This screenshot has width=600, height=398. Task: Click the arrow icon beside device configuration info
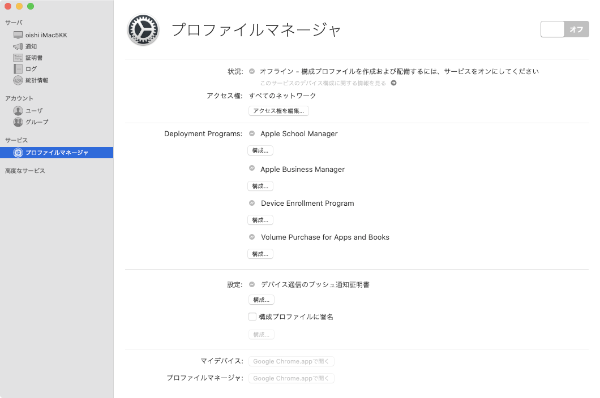(393, 83)
